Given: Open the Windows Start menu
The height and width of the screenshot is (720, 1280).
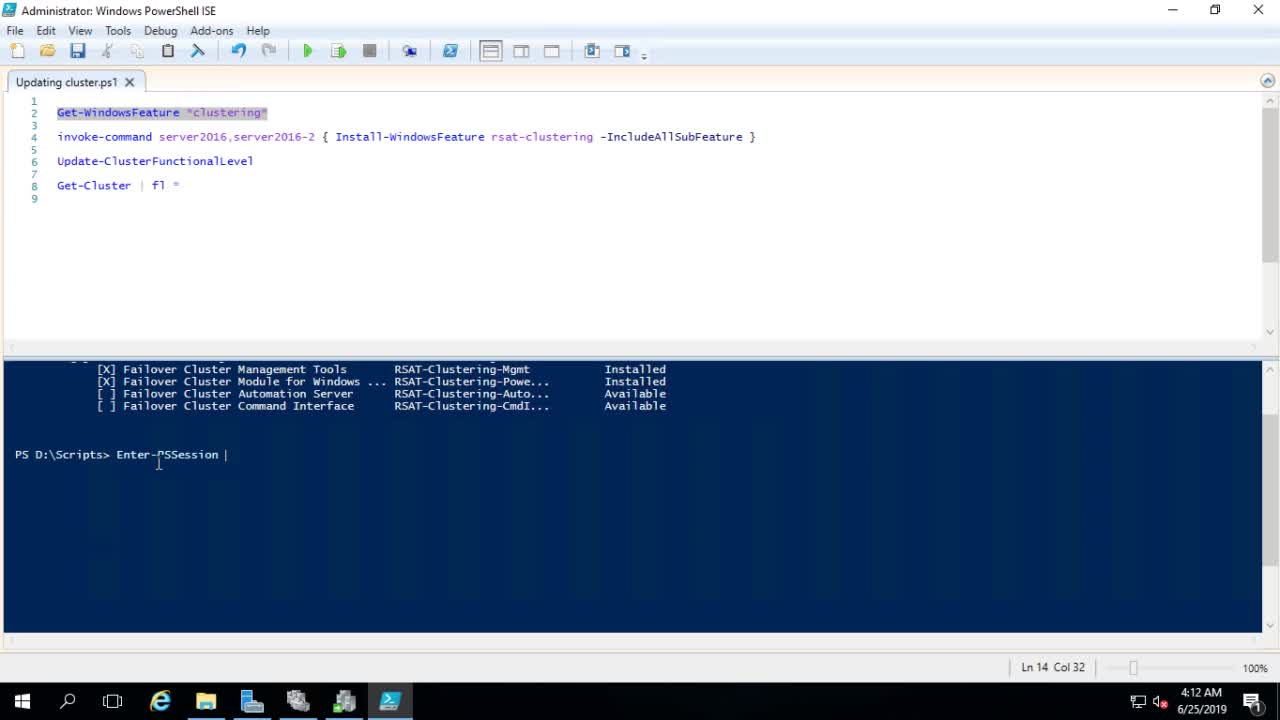Looking at the screenshot, I should click(x=22, y=701).
